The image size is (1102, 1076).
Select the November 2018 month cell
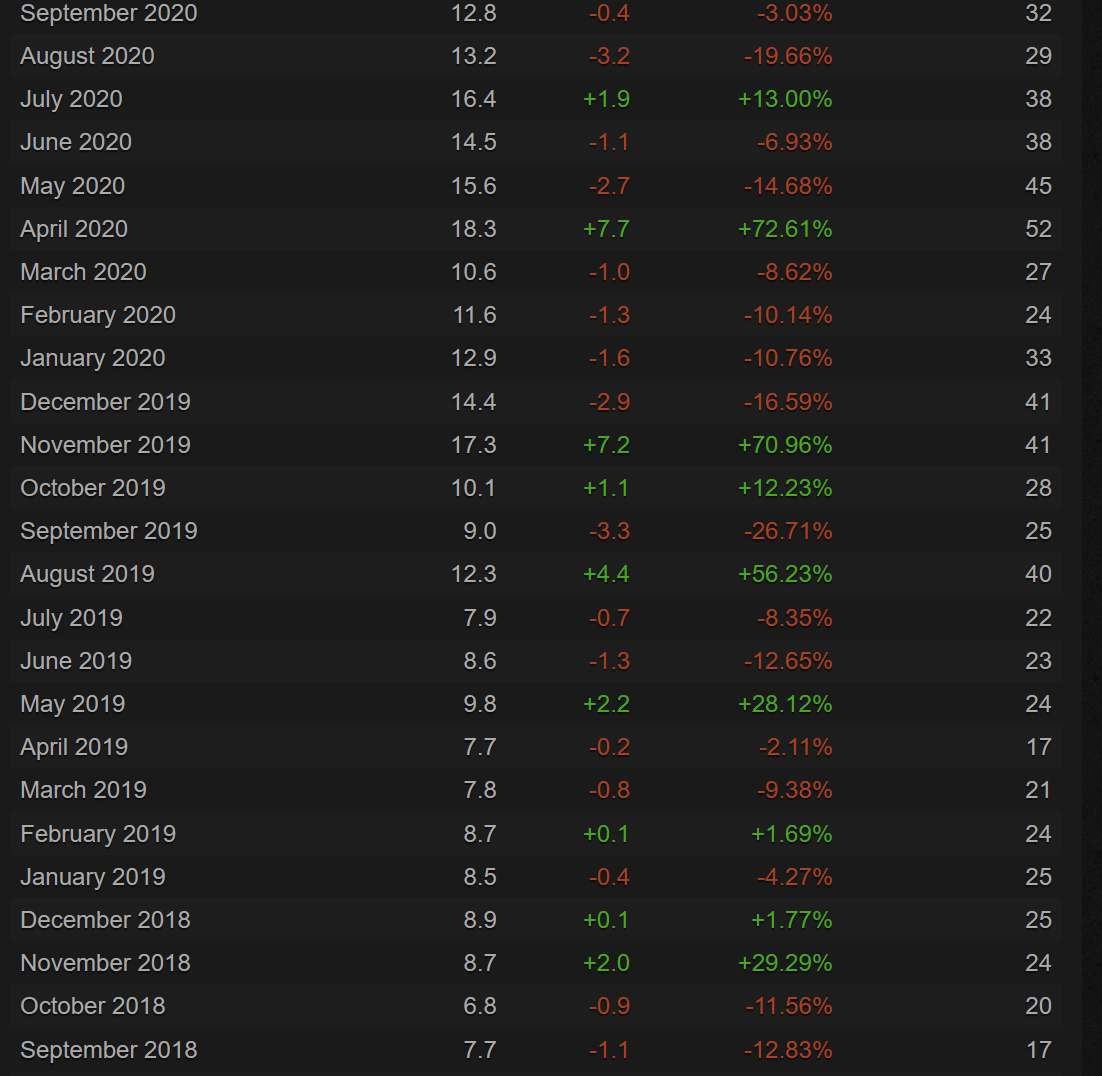pyautogui.click(x=105, y=963)
